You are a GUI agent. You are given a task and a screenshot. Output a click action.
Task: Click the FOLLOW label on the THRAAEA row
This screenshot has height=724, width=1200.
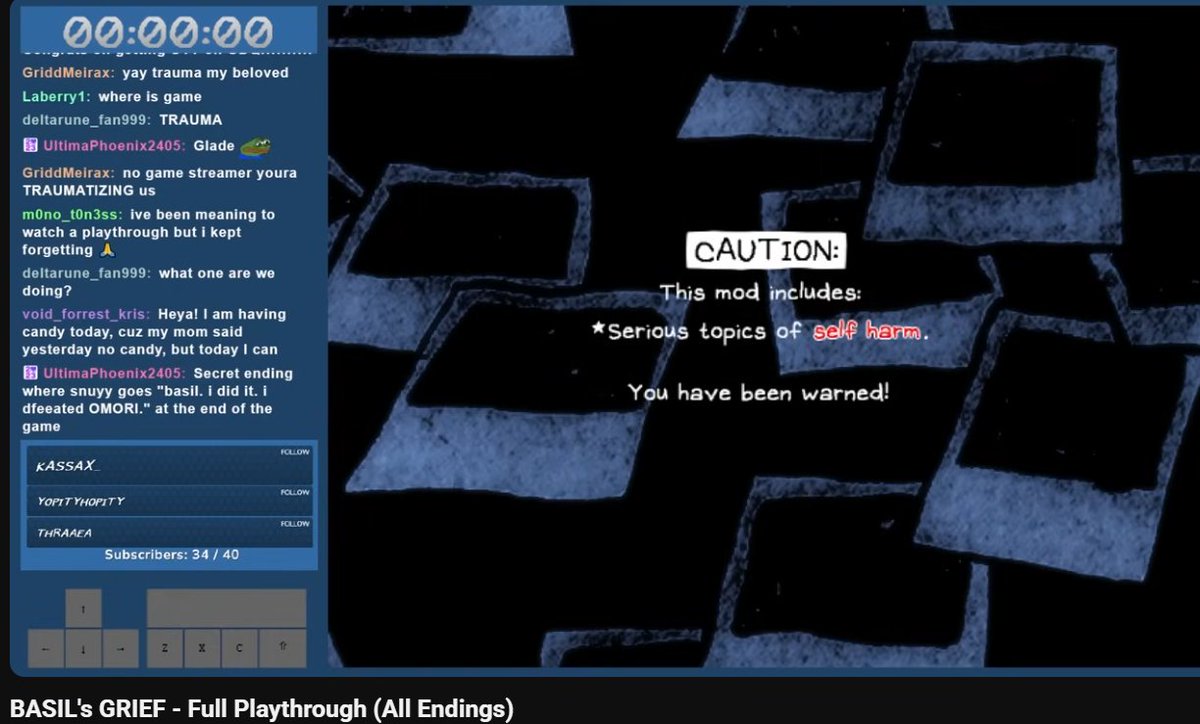click(x=295, y=523)
